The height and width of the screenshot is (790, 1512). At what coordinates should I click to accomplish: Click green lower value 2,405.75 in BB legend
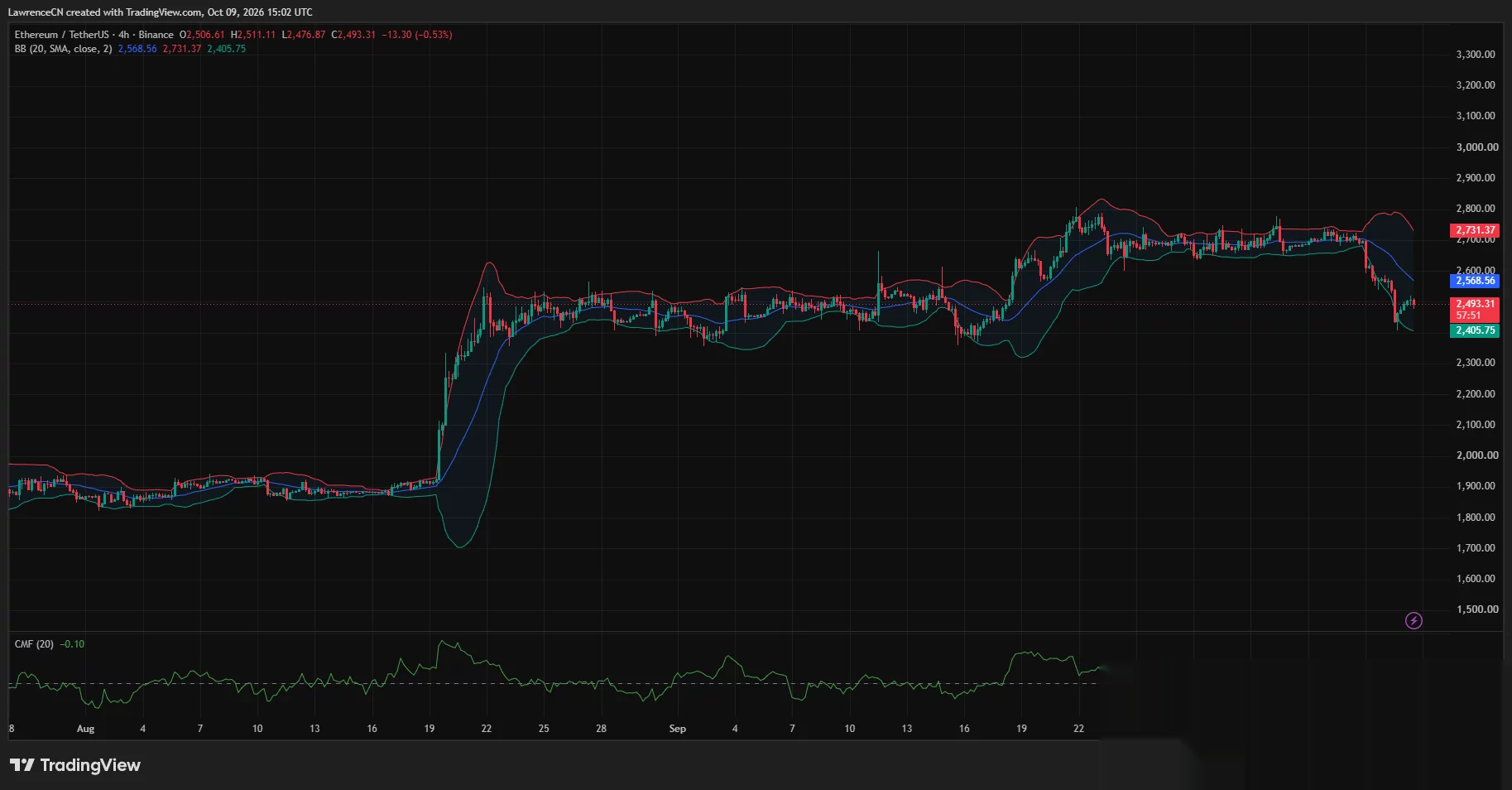click(227, 49)
